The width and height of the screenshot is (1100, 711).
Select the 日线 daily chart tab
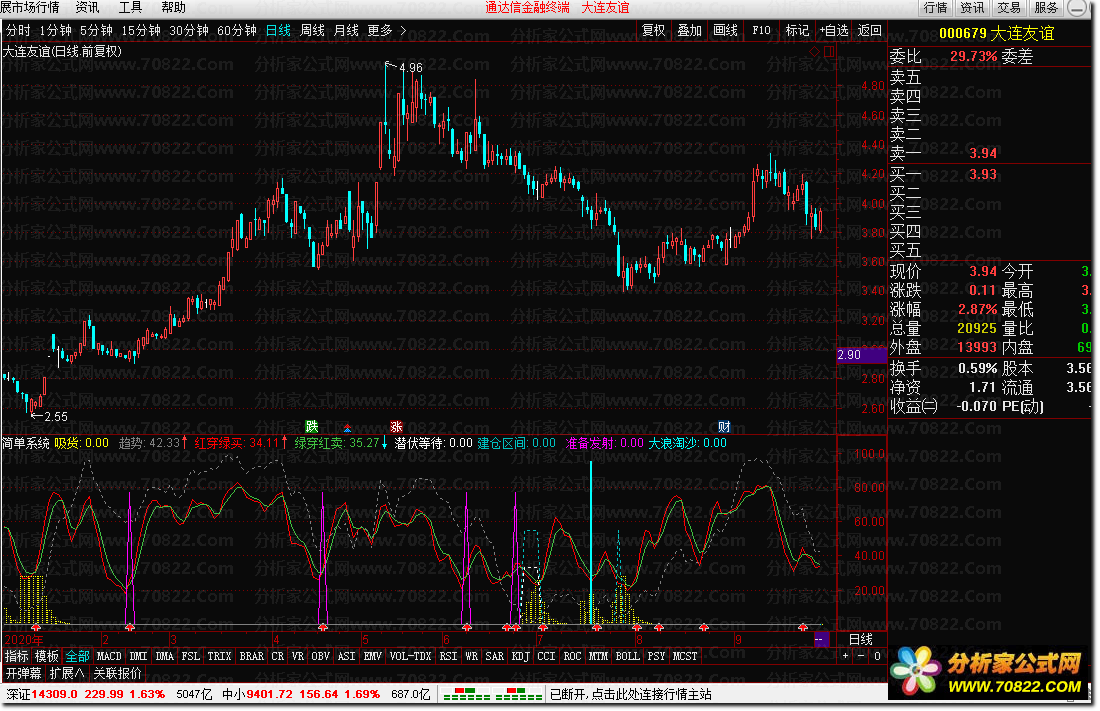(279, 30)
